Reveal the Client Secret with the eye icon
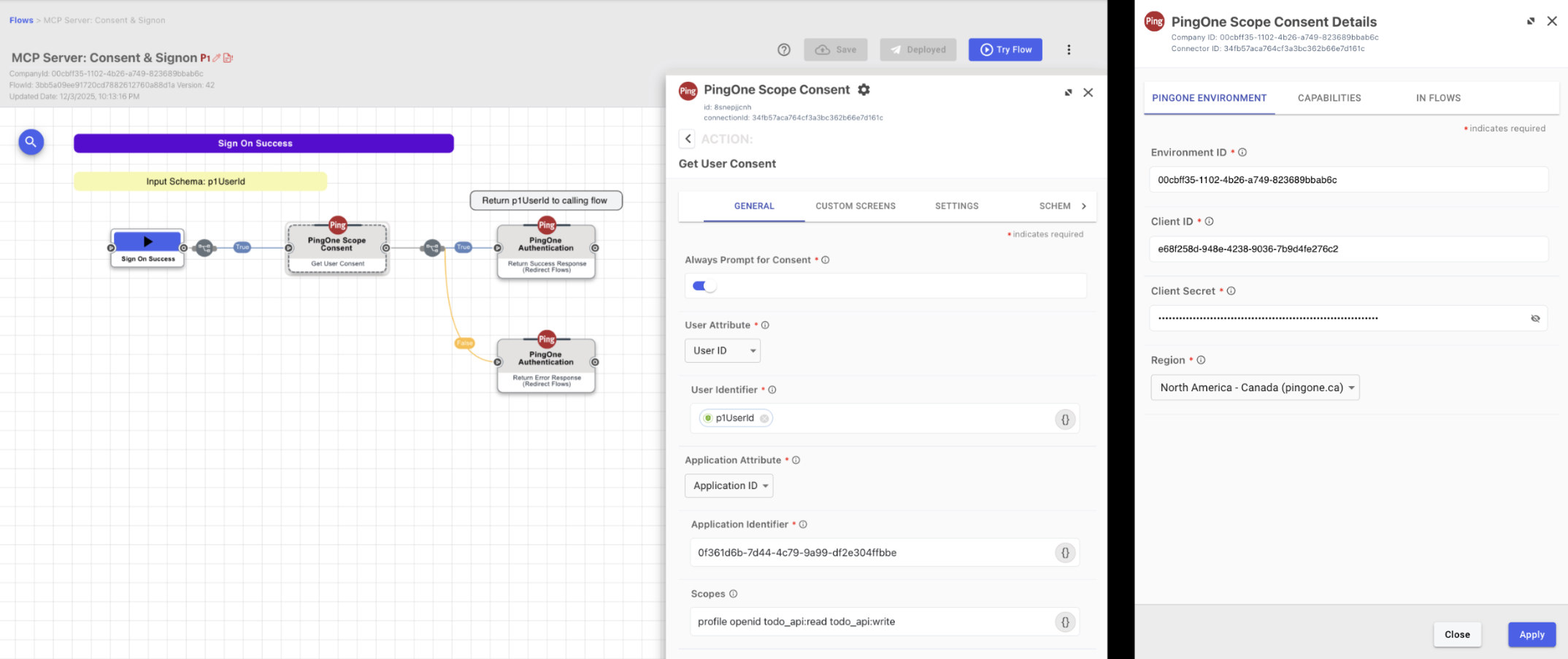The height and width of the screenshot is (659, 1568). (x=1535, y=318)
